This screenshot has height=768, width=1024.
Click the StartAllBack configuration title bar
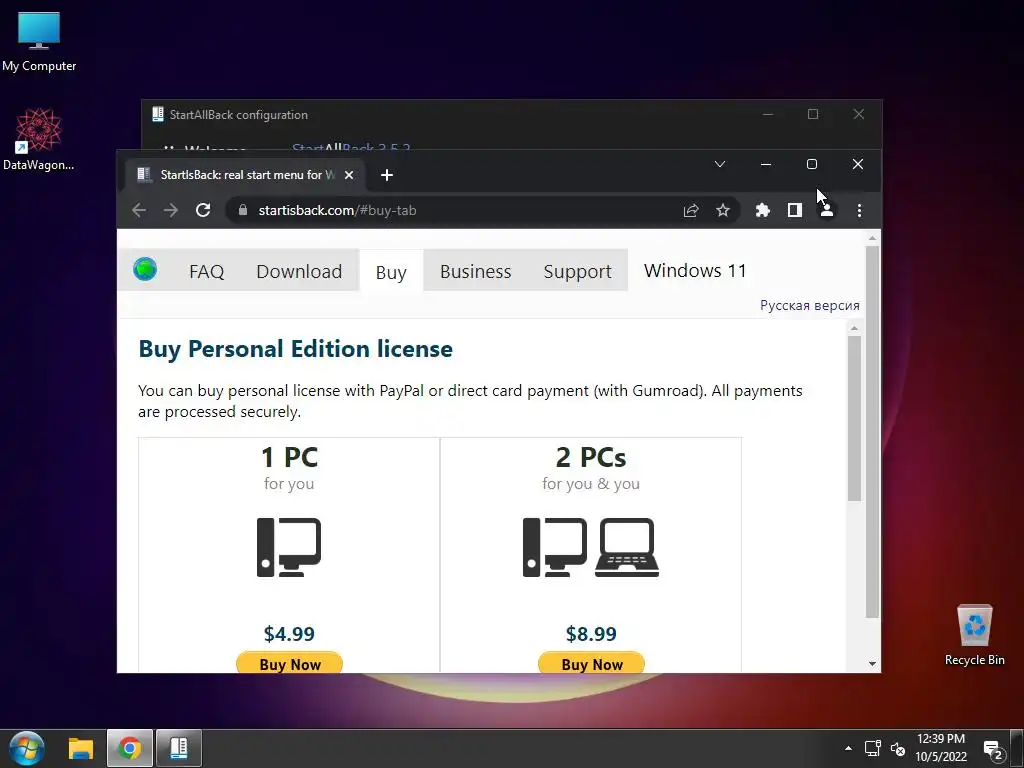(x=451, y=114)
